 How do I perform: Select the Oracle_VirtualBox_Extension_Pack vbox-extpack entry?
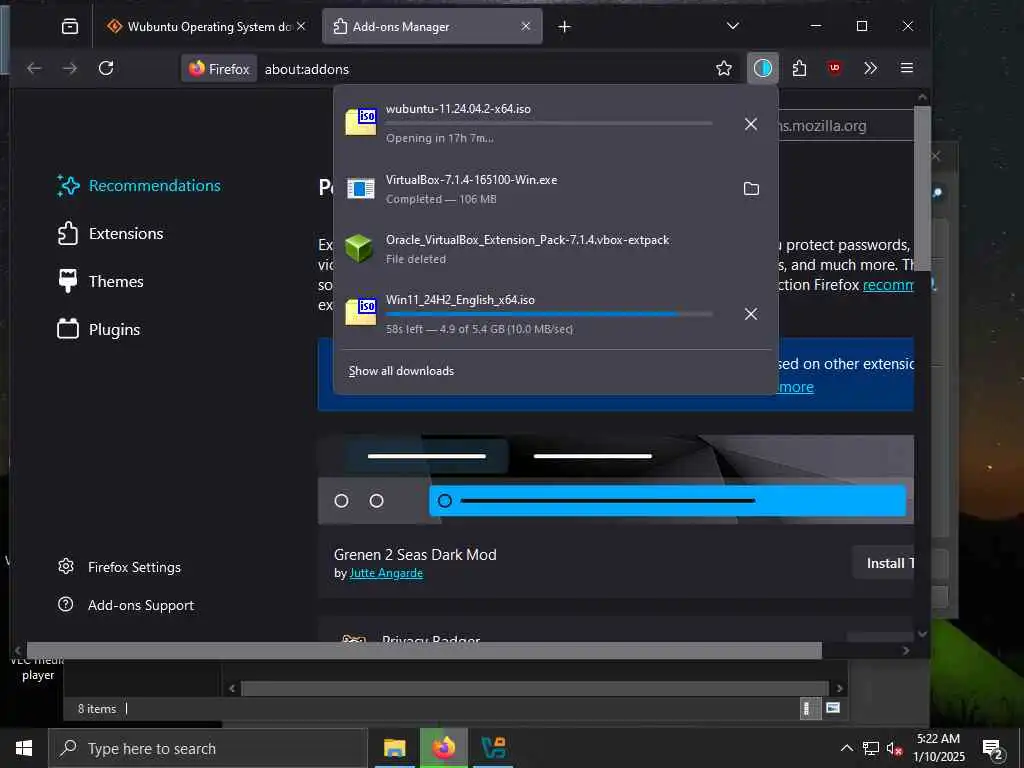[555, 249]
